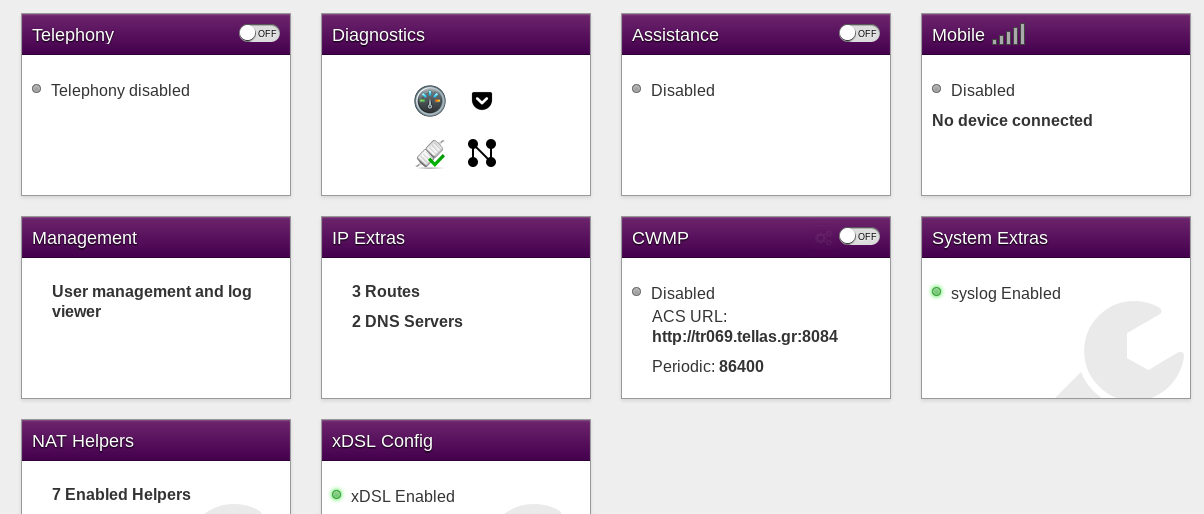Viewport: 1204px width, 514px height.
Task: Open the gauge icon in Diagnostics
Action: coord(430,101)
